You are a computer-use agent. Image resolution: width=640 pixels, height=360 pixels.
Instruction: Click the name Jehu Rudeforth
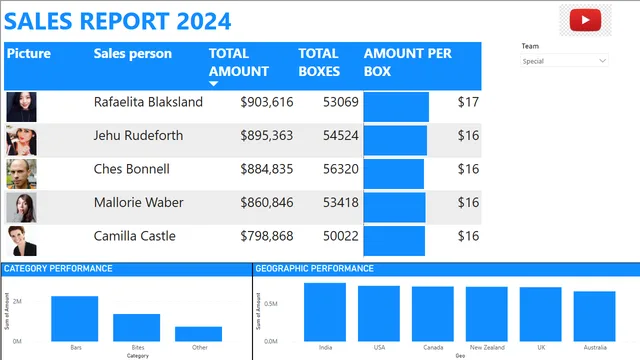click(x=138, y=136)
